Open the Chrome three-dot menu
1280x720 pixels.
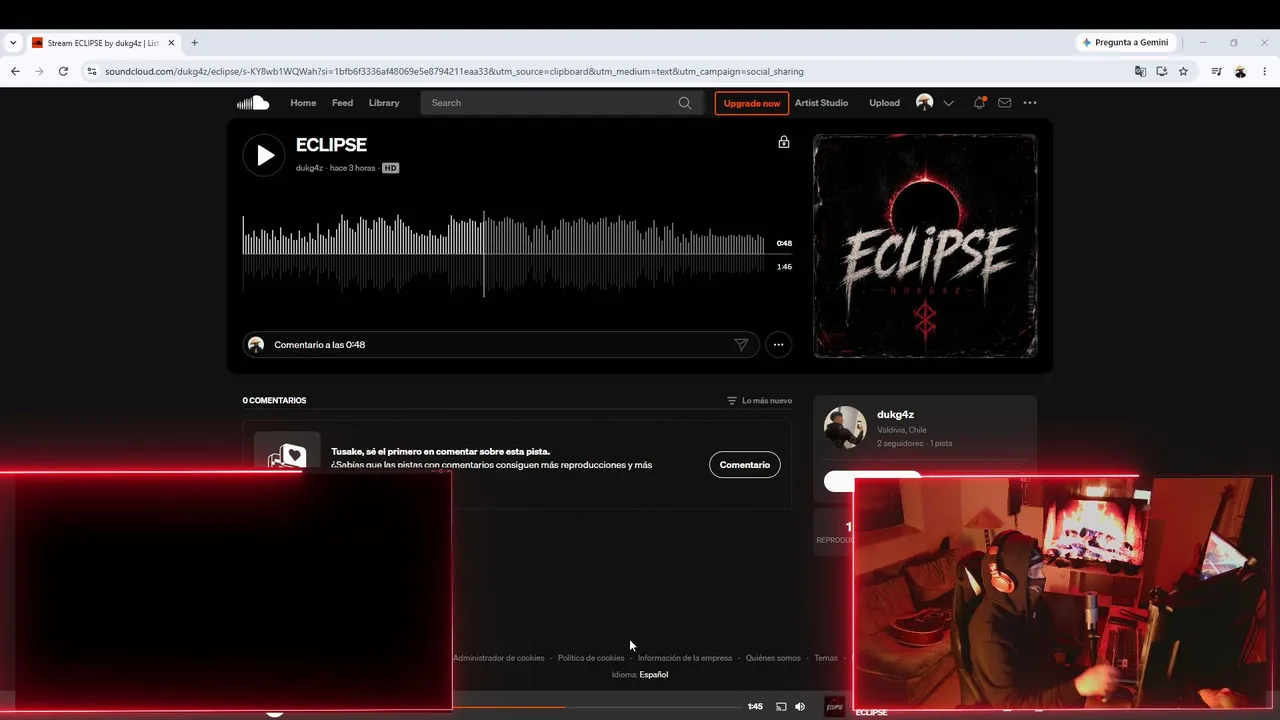(1264, 71)
